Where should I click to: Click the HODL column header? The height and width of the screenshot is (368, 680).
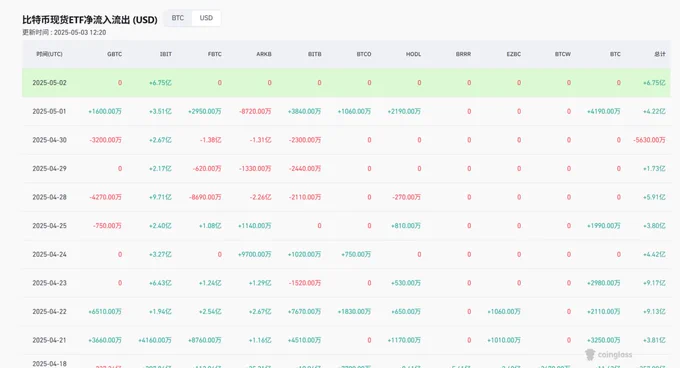click(413, 54)
